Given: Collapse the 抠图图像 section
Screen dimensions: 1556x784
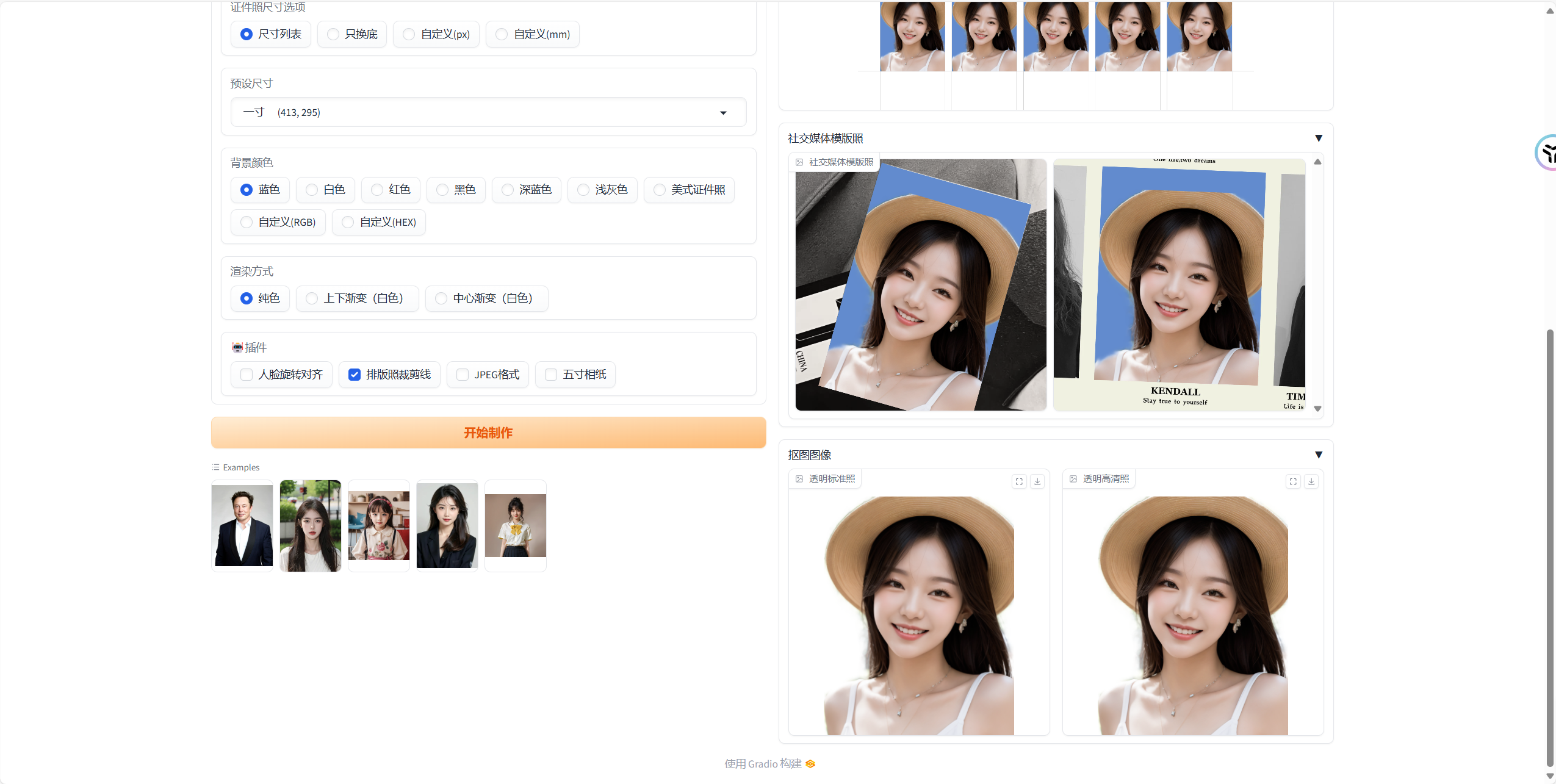Looking at the screenshot, I should [x=1319, y=455].
